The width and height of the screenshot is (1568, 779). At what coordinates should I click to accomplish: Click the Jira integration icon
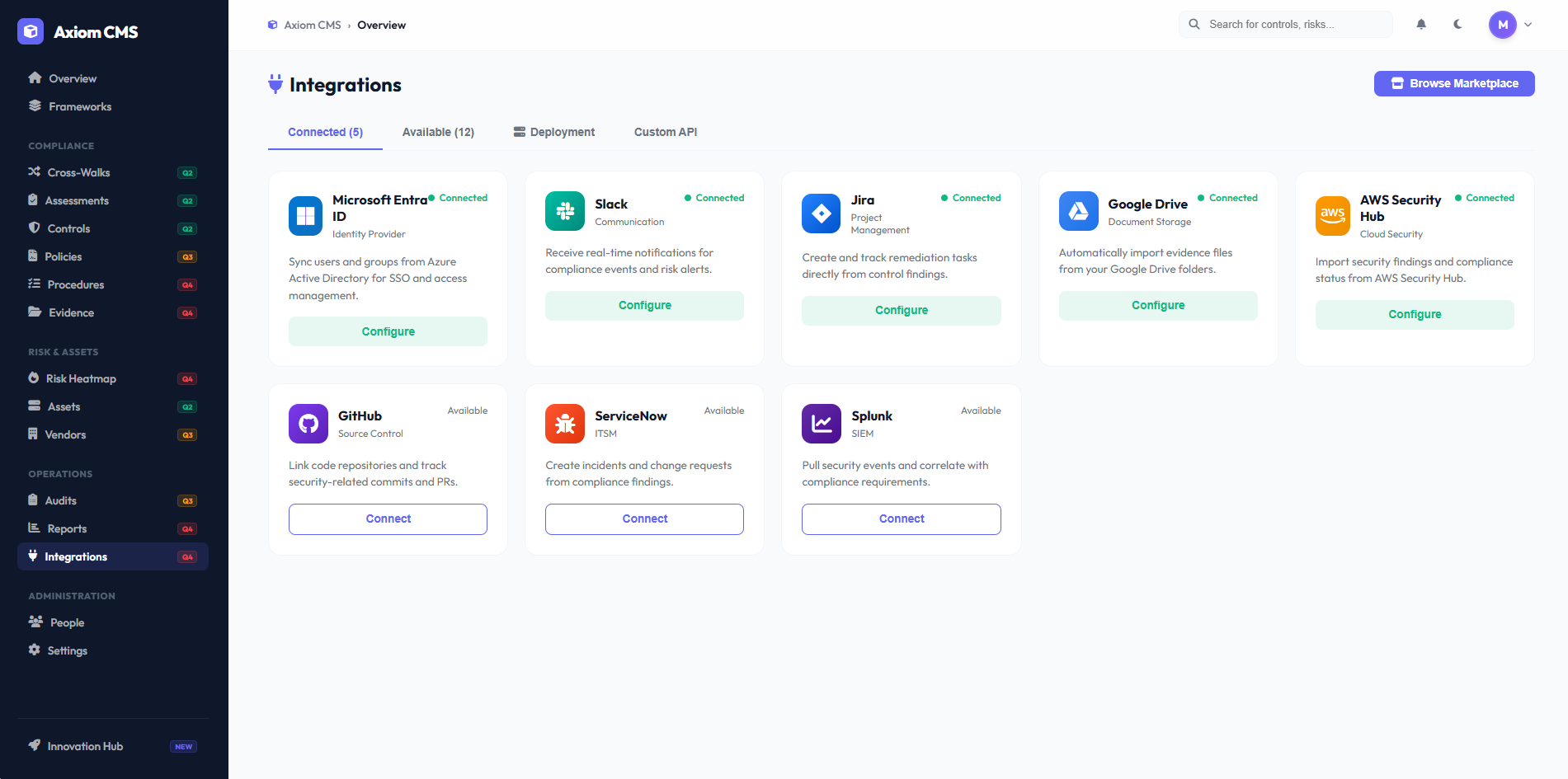coord(821,214)
